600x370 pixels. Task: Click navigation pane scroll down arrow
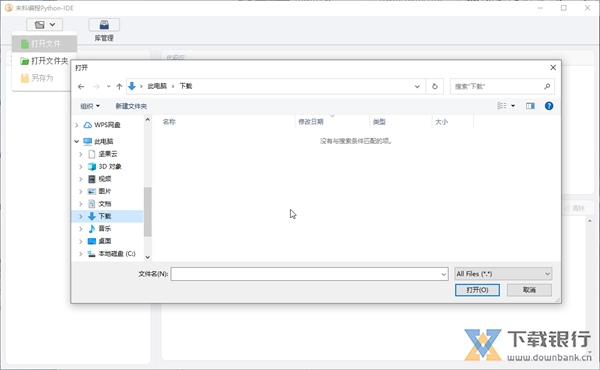[148, 257]
